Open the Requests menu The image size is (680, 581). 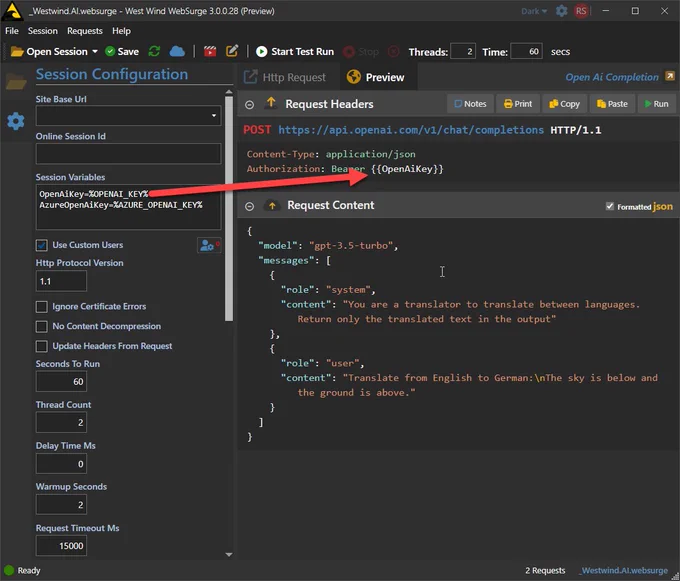pos(85,31)
